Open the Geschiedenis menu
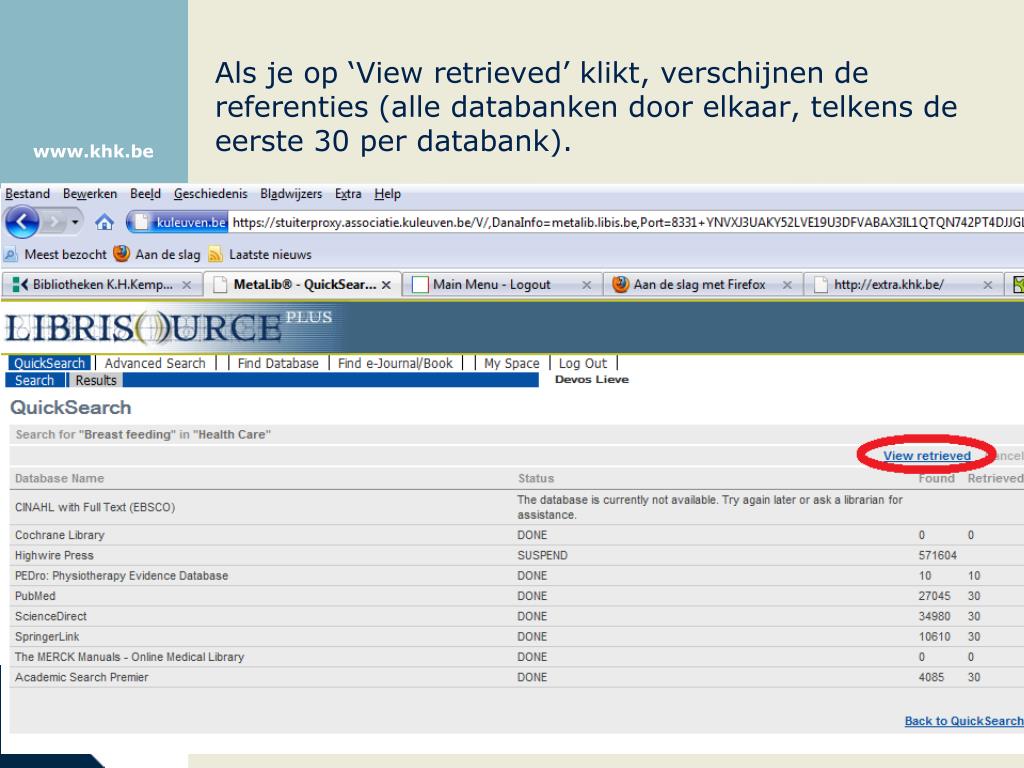1024x768 pixels. (210, 194)
